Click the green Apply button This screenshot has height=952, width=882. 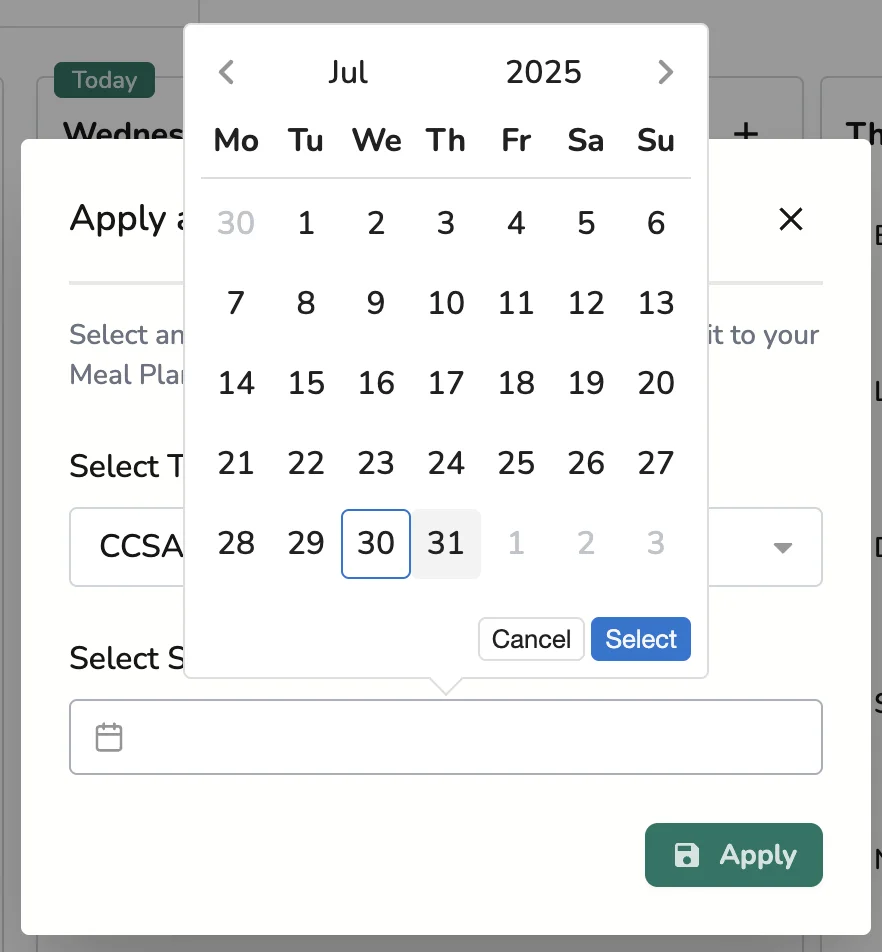pos(734,855)
